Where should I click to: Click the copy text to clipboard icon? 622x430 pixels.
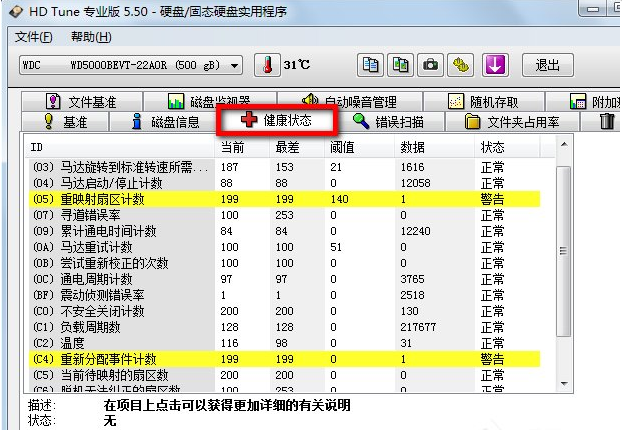coord(371,65)
